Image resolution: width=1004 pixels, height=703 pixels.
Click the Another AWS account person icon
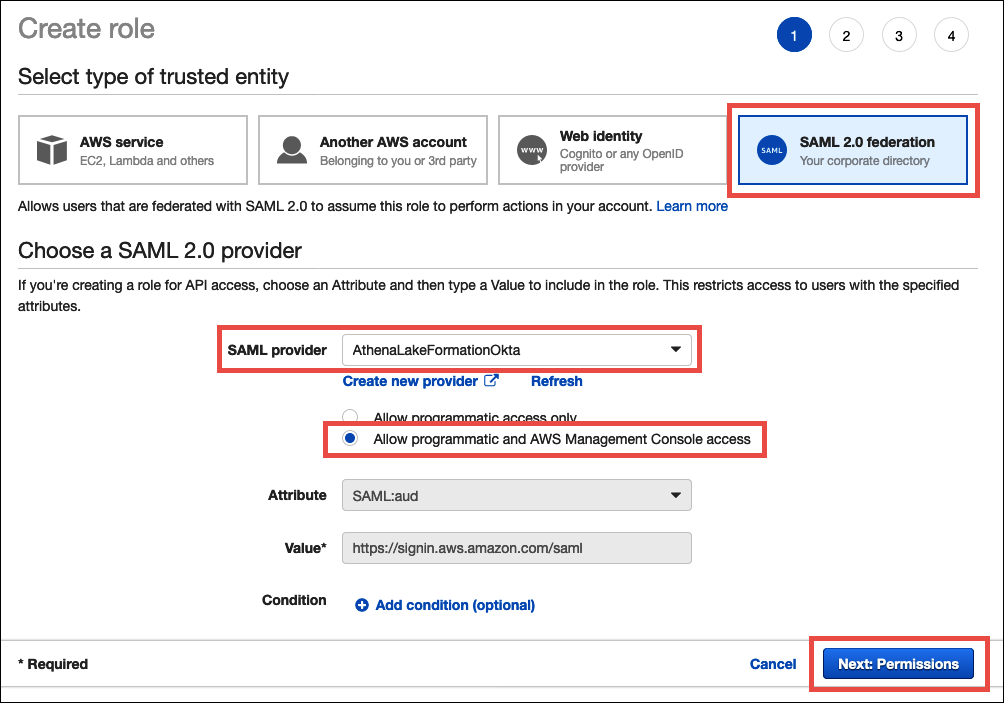click(290, 148)
